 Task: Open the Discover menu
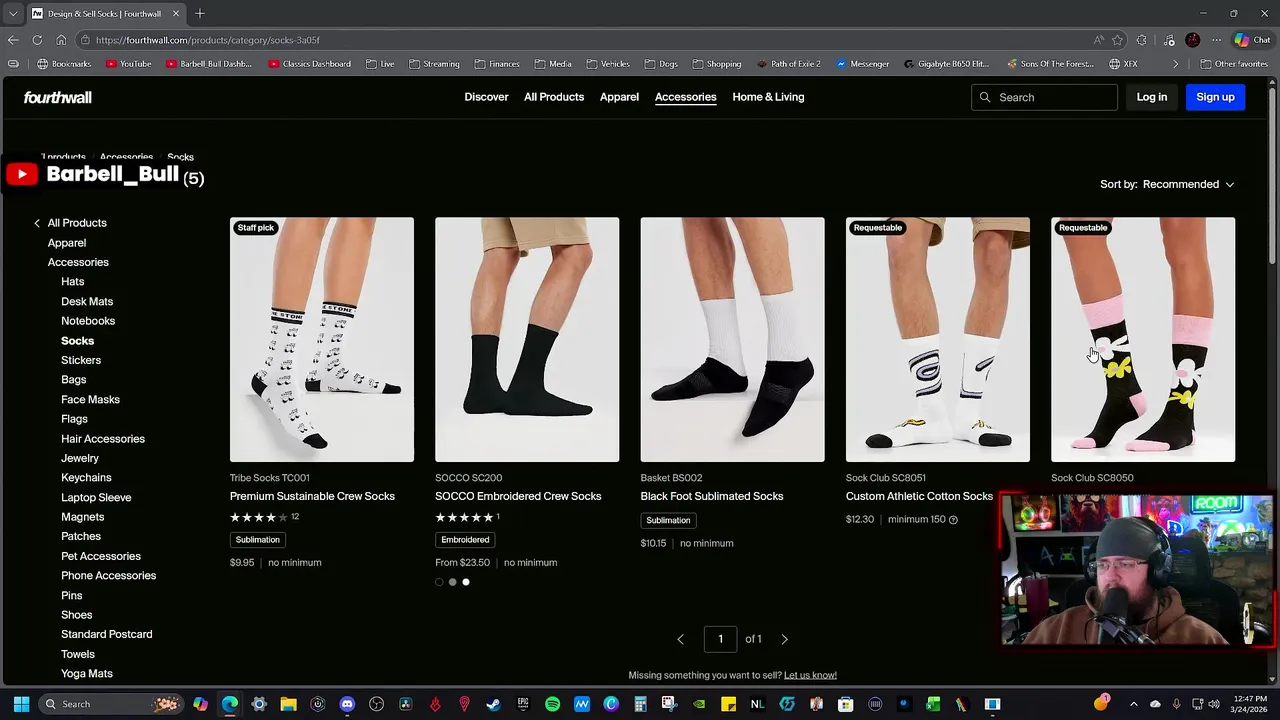pos(486,97)
